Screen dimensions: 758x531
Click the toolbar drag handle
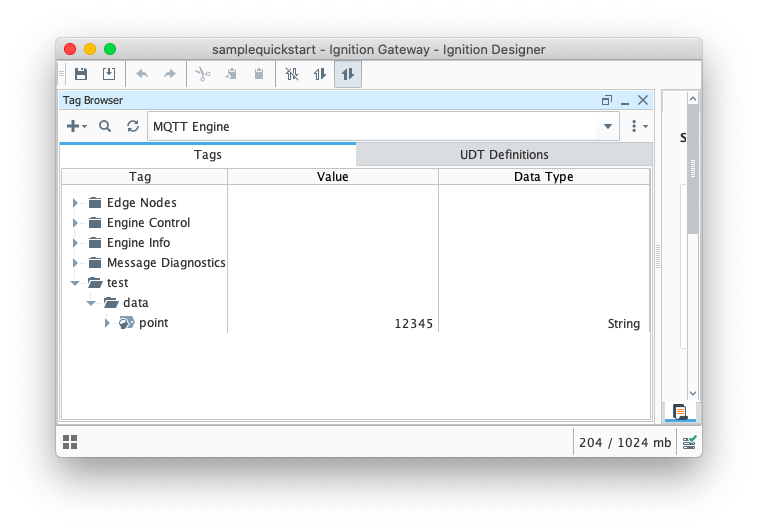click(x=61, y=74)
